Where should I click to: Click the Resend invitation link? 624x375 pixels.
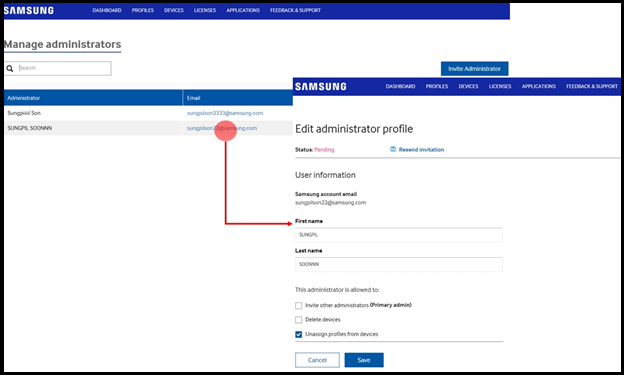421,150
